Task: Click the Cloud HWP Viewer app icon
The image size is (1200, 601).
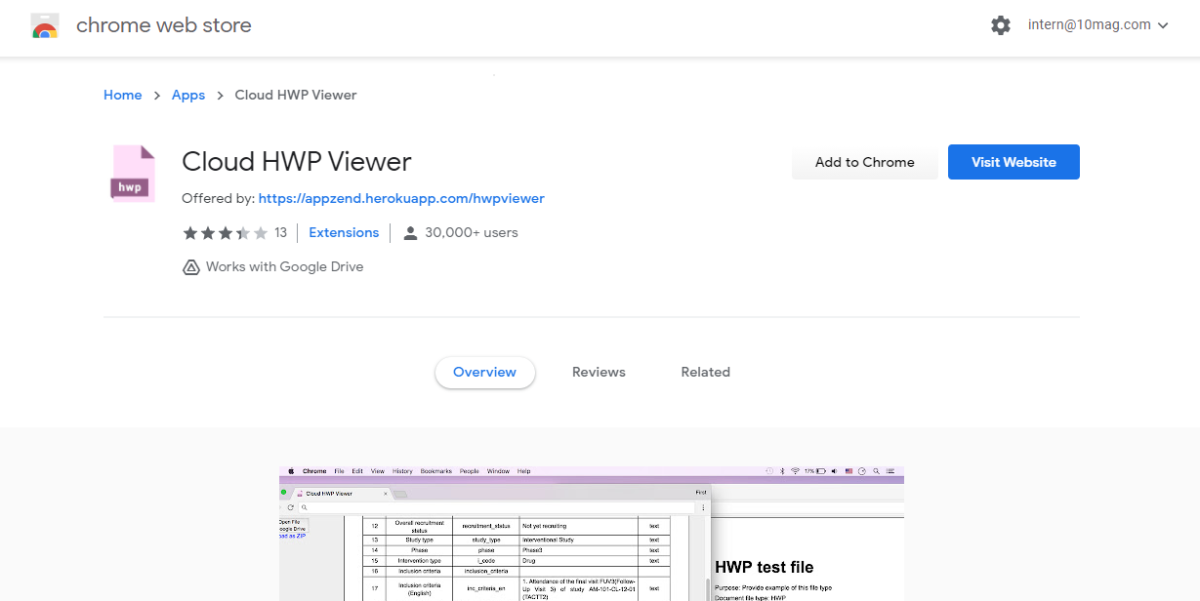Action: 133,174
